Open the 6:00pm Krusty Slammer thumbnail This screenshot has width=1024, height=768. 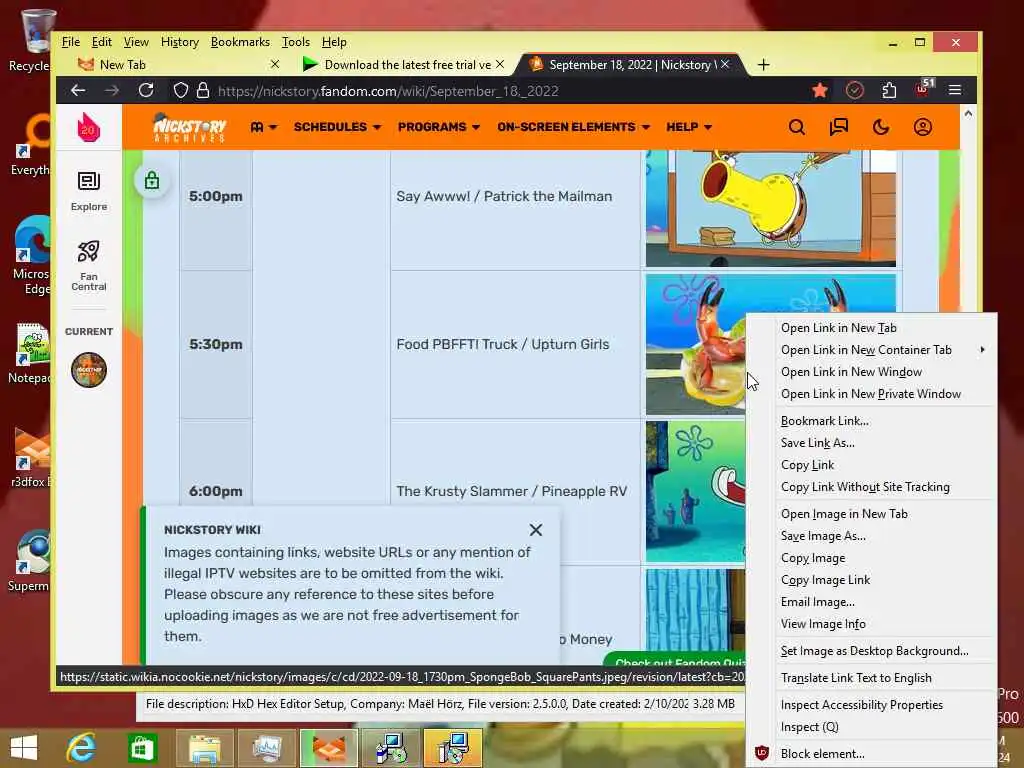click(x=696, y=491)
